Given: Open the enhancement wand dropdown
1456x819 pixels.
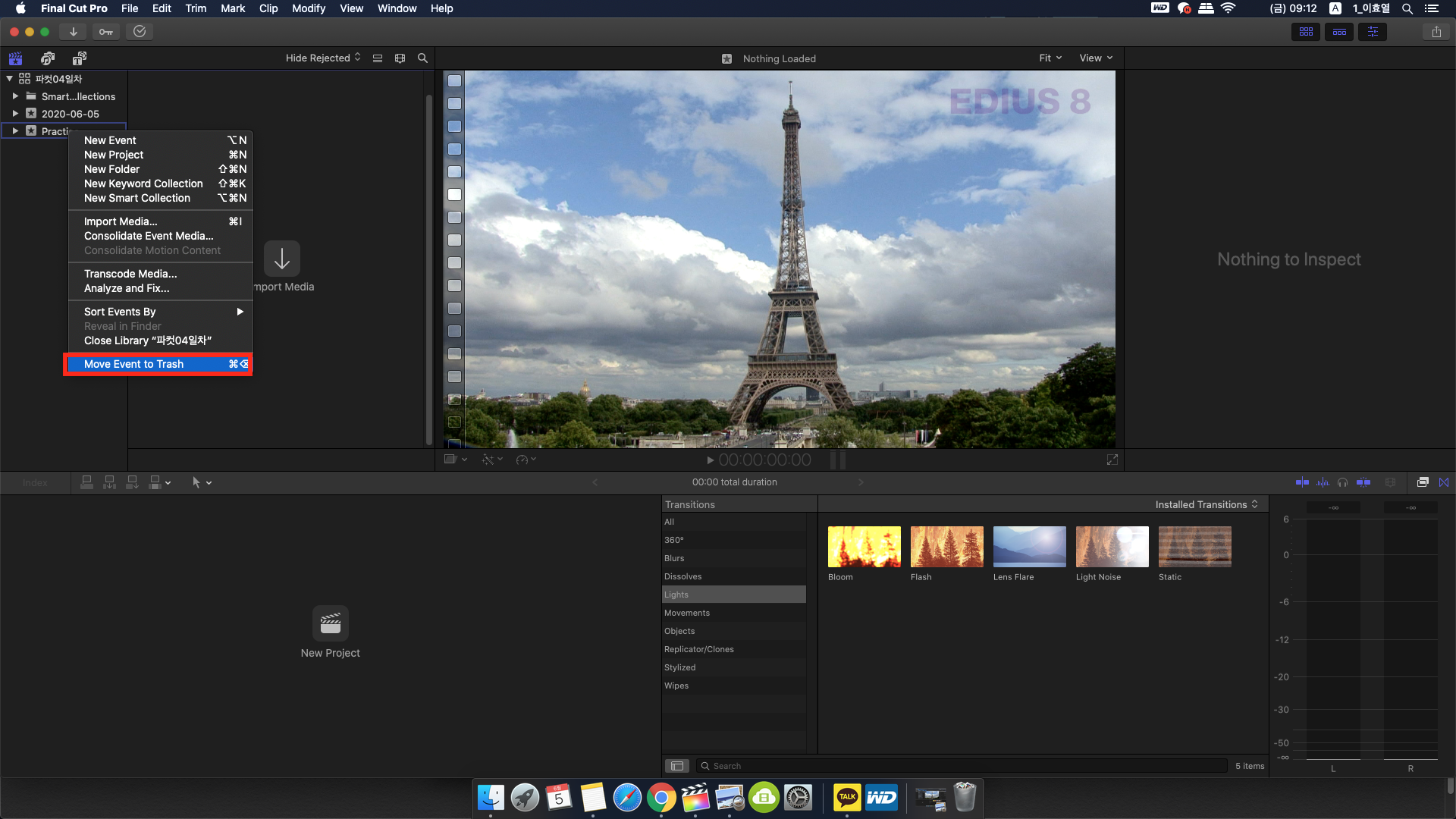Looking at the screenshot, I should tap(492, 460).
